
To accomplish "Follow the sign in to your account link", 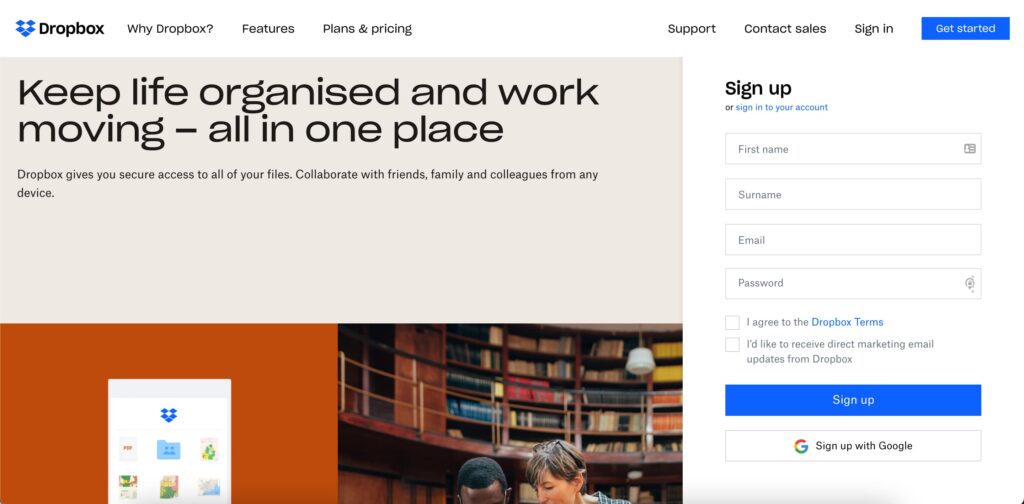I will pyautogui.click(x=782, y=108).
